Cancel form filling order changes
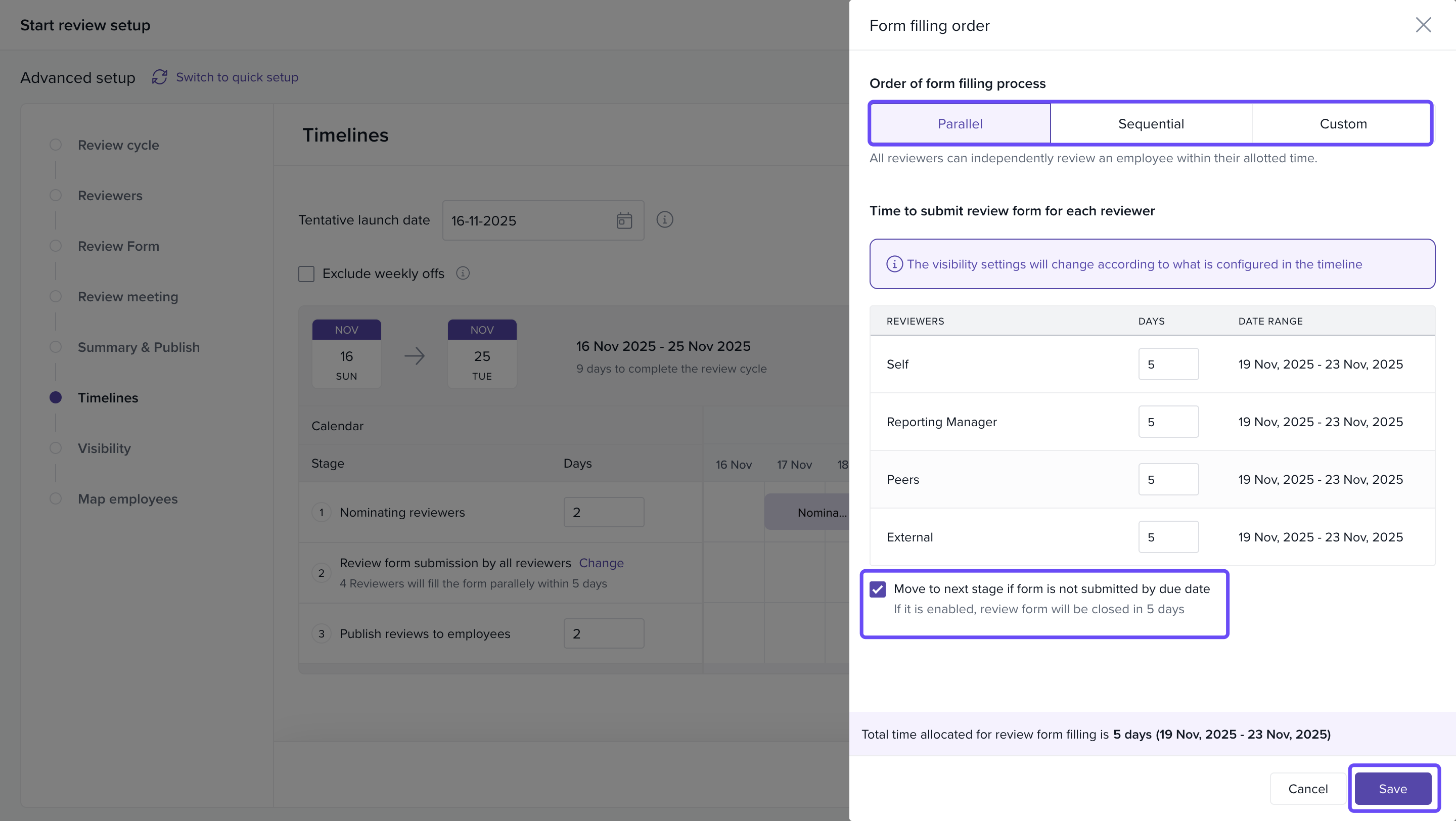1456x821 pixels. [x=1307, y=788]
